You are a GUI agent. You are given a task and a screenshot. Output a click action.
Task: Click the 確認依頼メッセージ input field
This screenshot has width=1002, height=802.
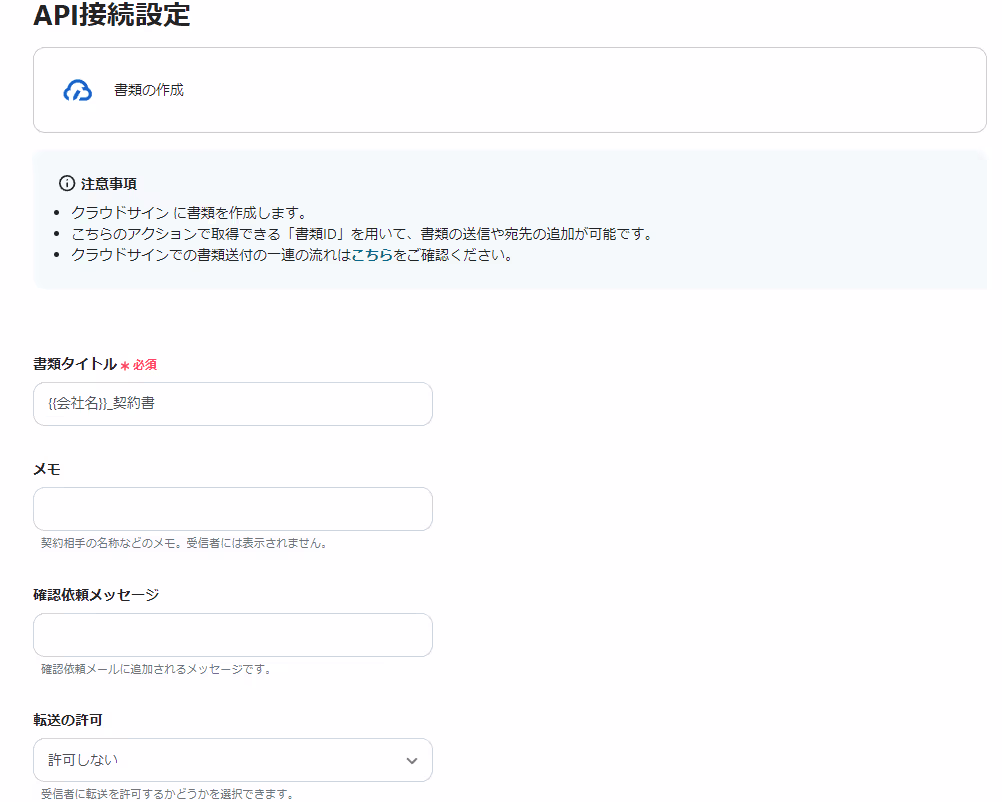pos(233,635)
